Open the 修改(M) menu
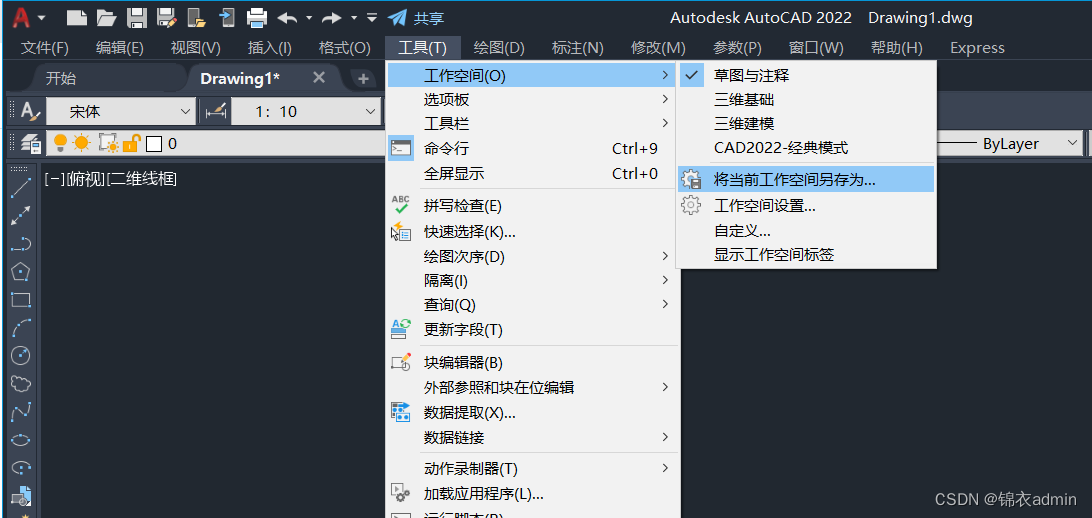 coord(658,48)
